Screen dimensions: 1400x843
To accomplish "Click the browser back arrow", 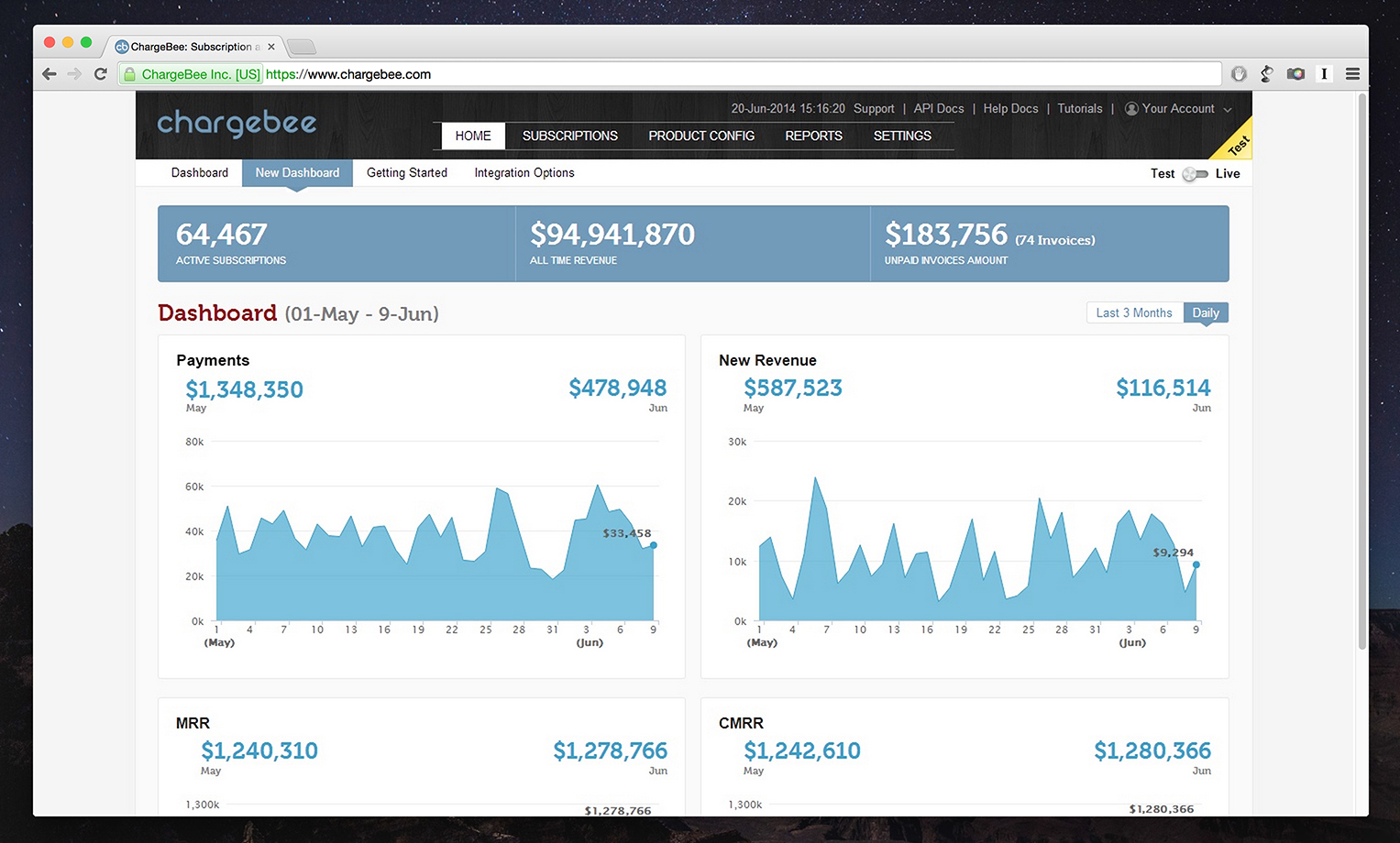I will (x=50, y=74).
